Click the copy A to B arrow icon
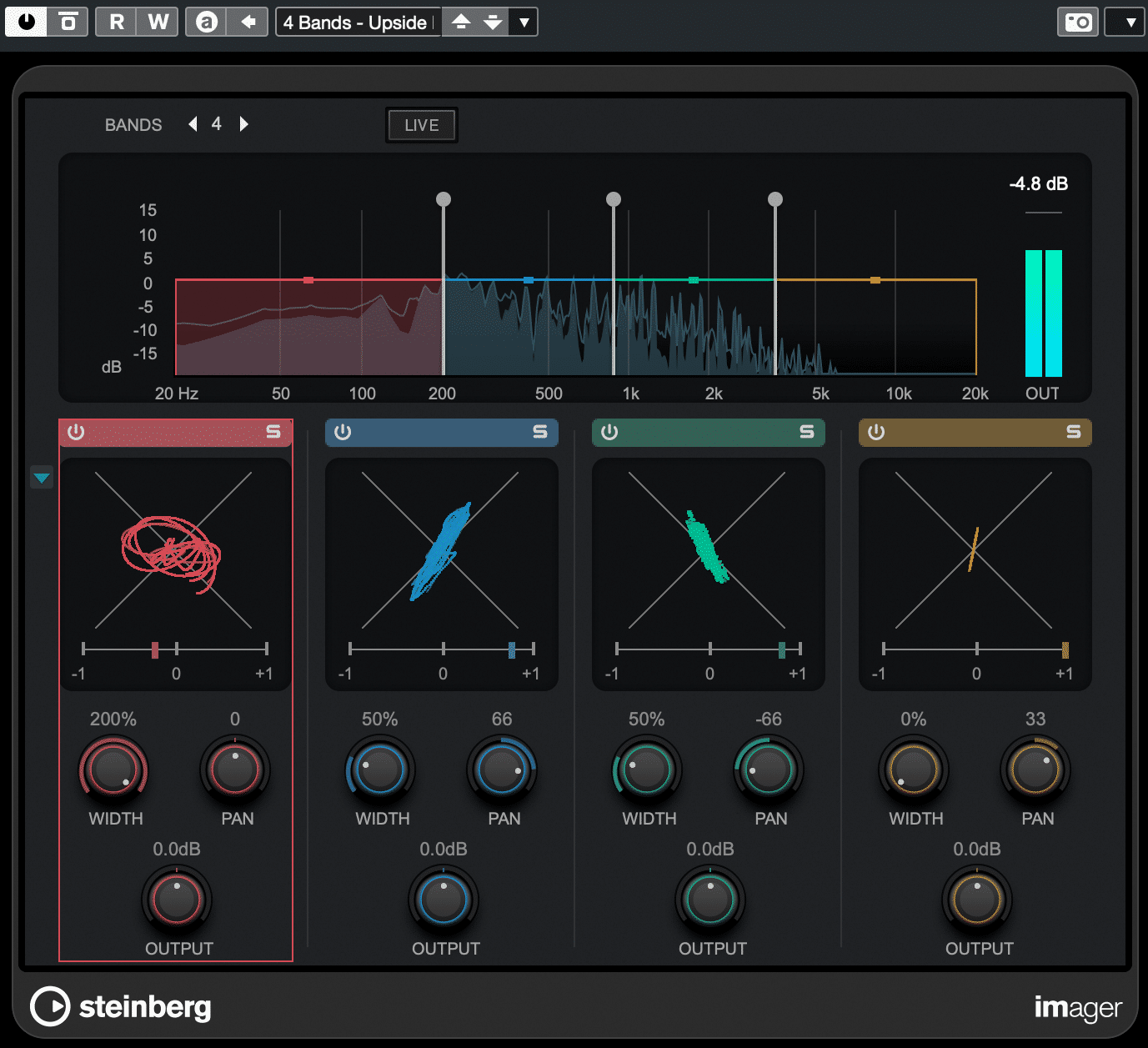Screen dimensions: 1148x1048 [247, 22]
